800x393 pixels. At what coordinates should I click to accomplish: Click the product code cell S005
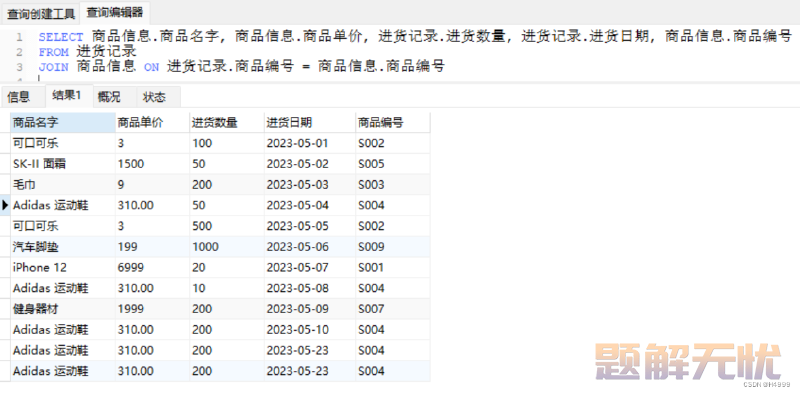393,164
